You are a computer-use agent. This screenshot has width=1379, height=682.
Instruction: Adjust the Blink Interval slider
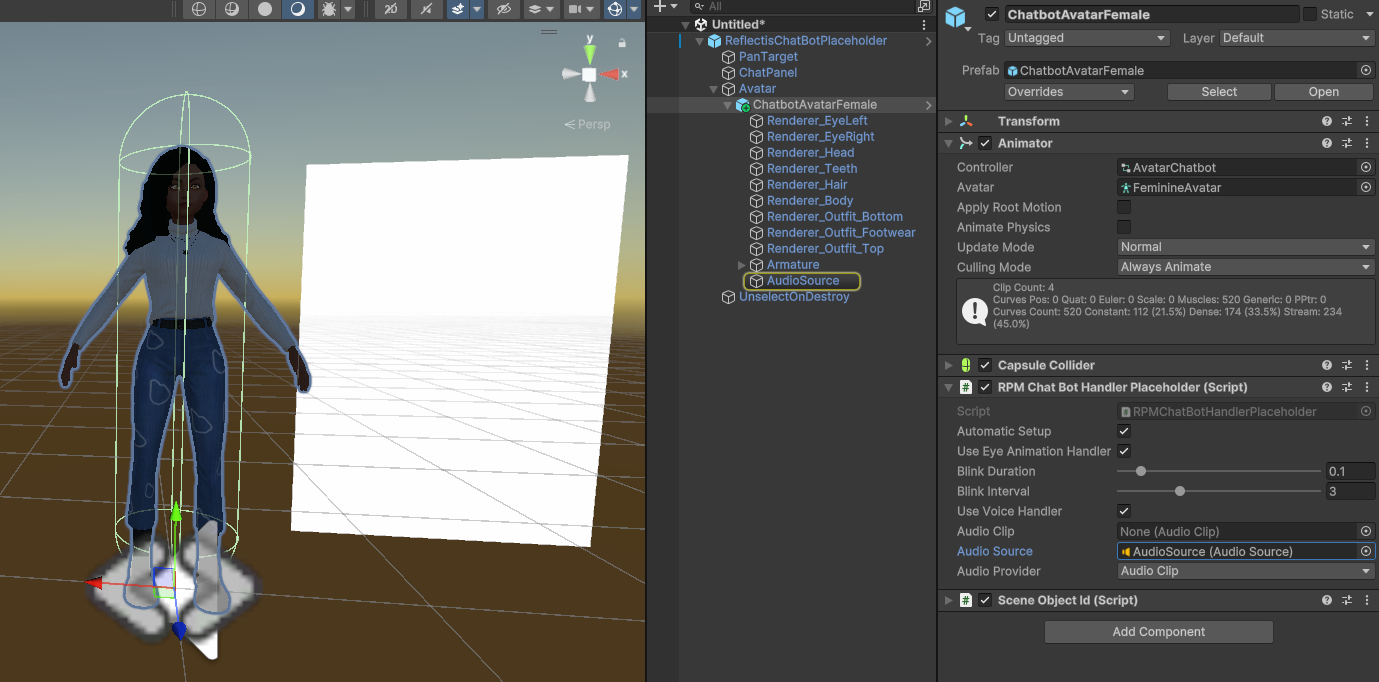pyautogui.click(x=1180, y=491)
